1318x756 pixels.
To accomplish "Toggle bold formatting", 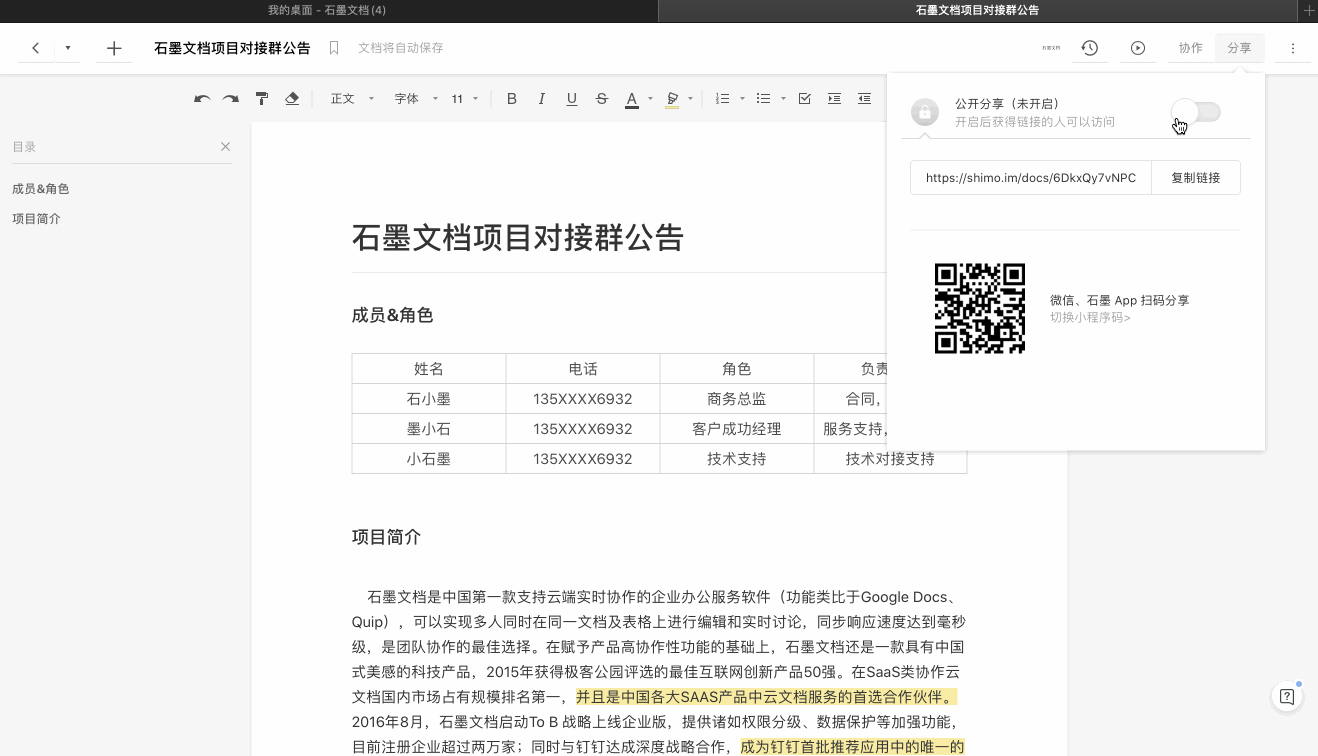I will coord(512,99).
